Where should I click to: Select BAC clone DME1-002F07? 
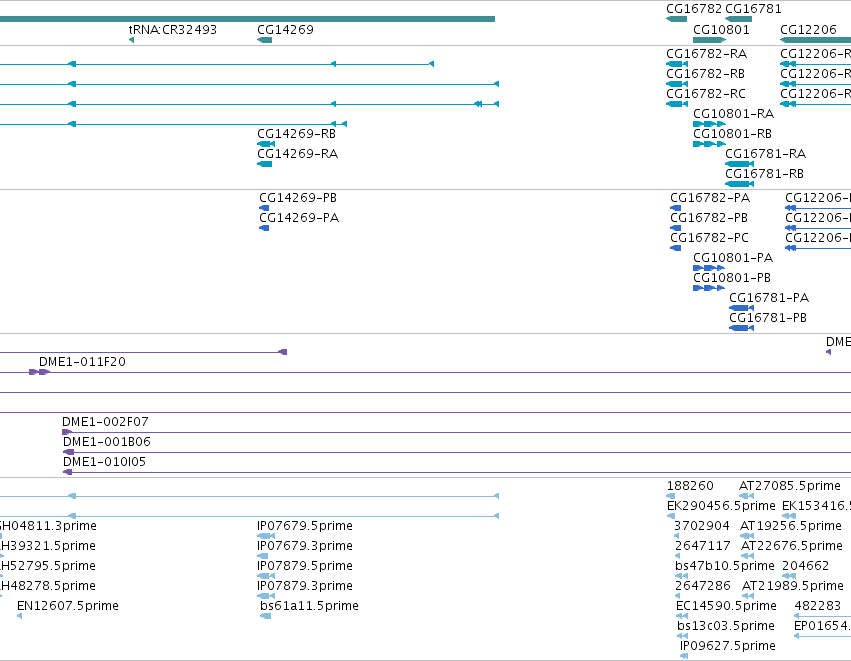(x=105, y=422)
